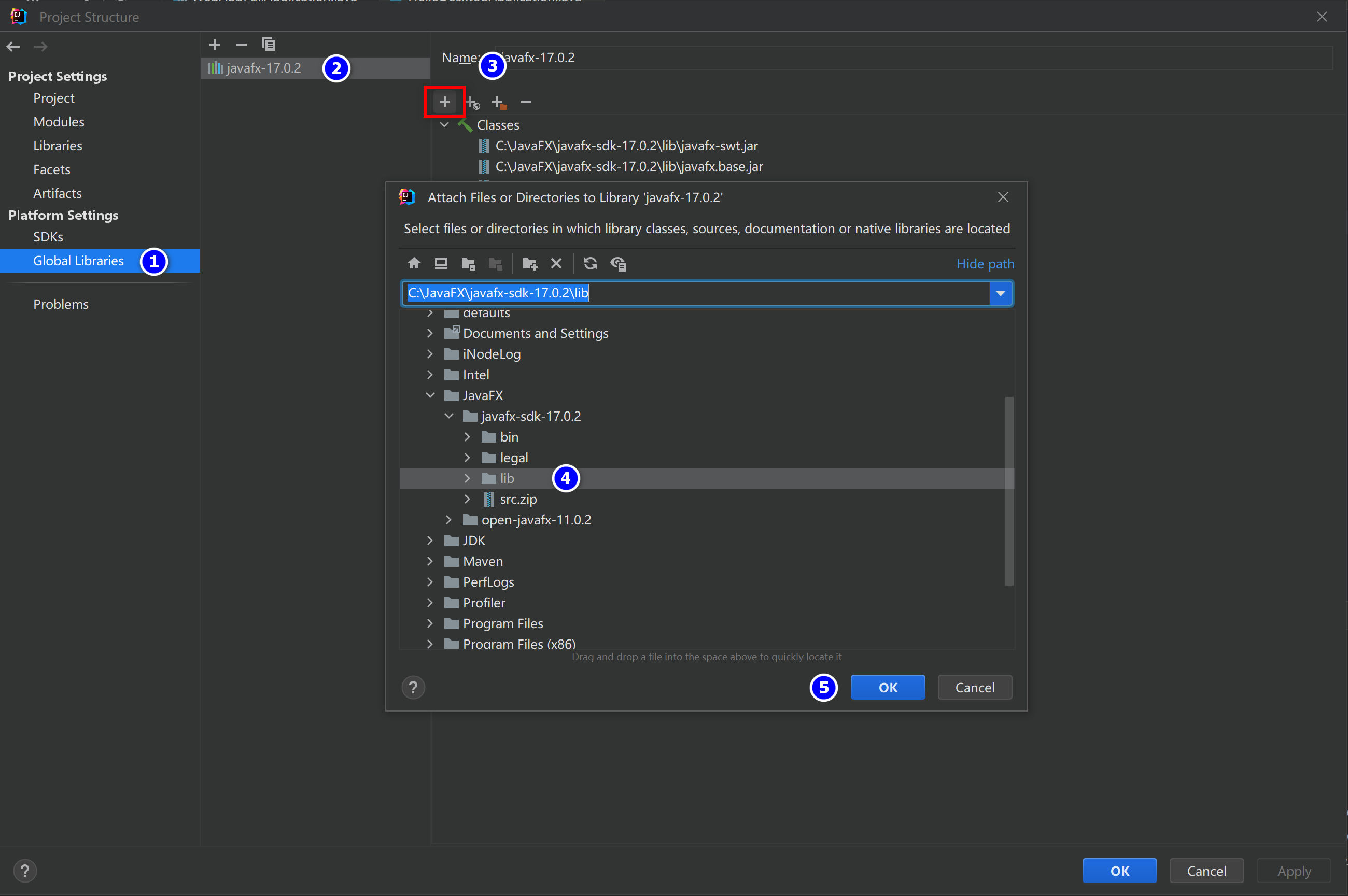Open Libraries settings section

click(x=58, y=146)
